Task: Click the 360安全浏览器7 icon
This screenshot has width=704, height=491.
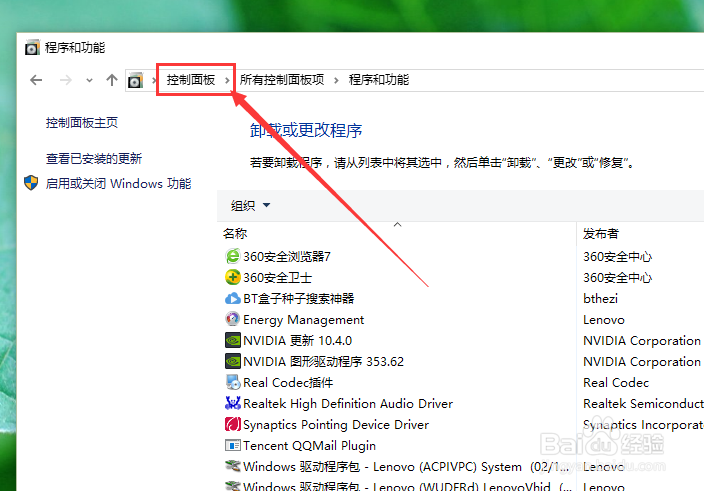Action: pos(233,256)
